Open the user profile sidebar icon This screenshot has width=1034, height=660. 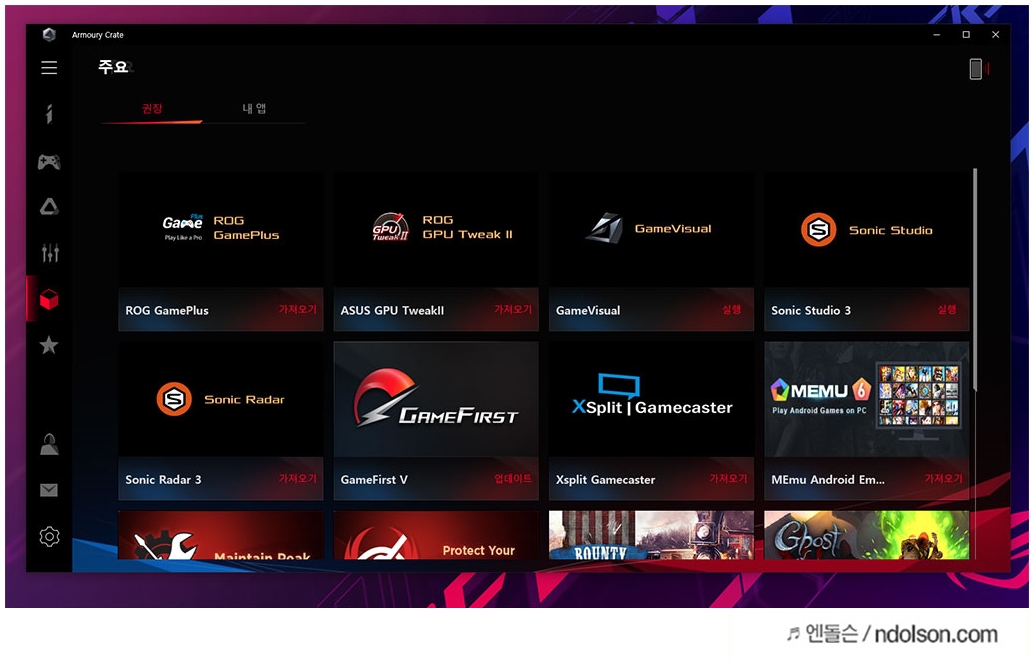(49, 444)
